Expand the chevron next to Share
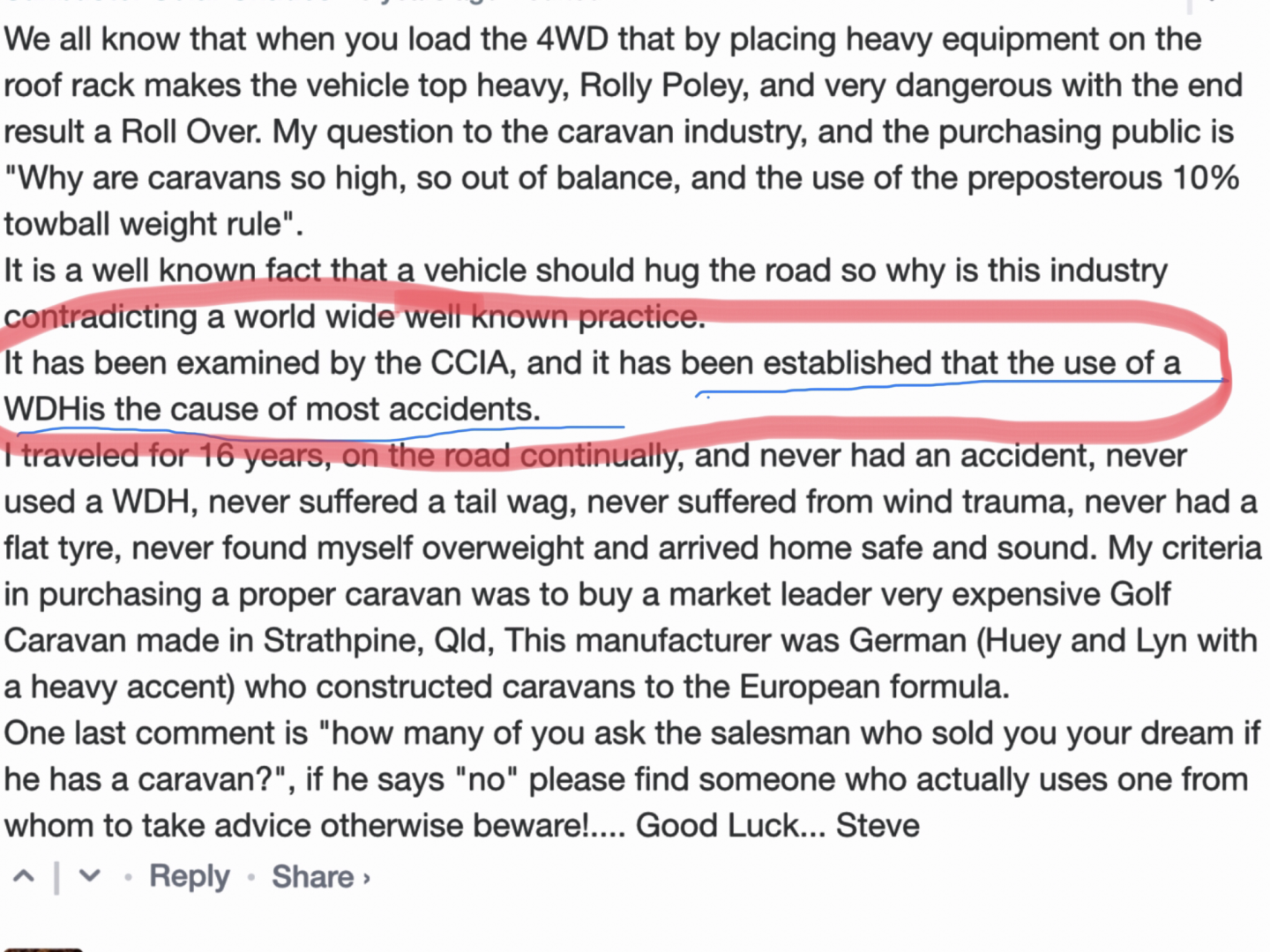The image size is (1270, 952). click(x=367, y=878)
